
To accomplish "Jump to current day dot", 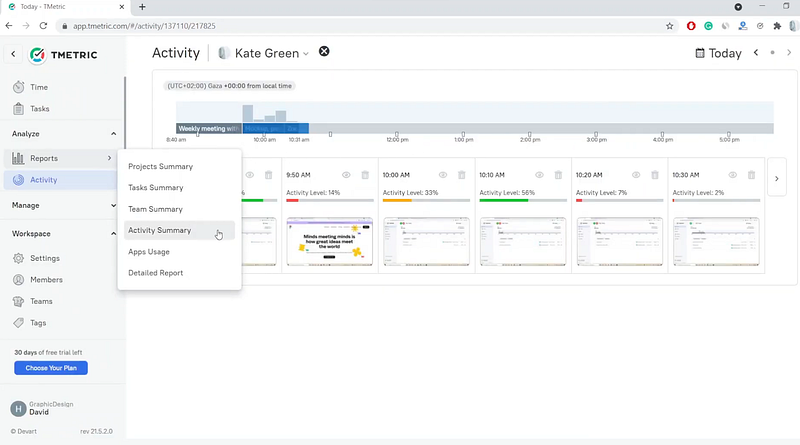I will [x=772, y=53].
